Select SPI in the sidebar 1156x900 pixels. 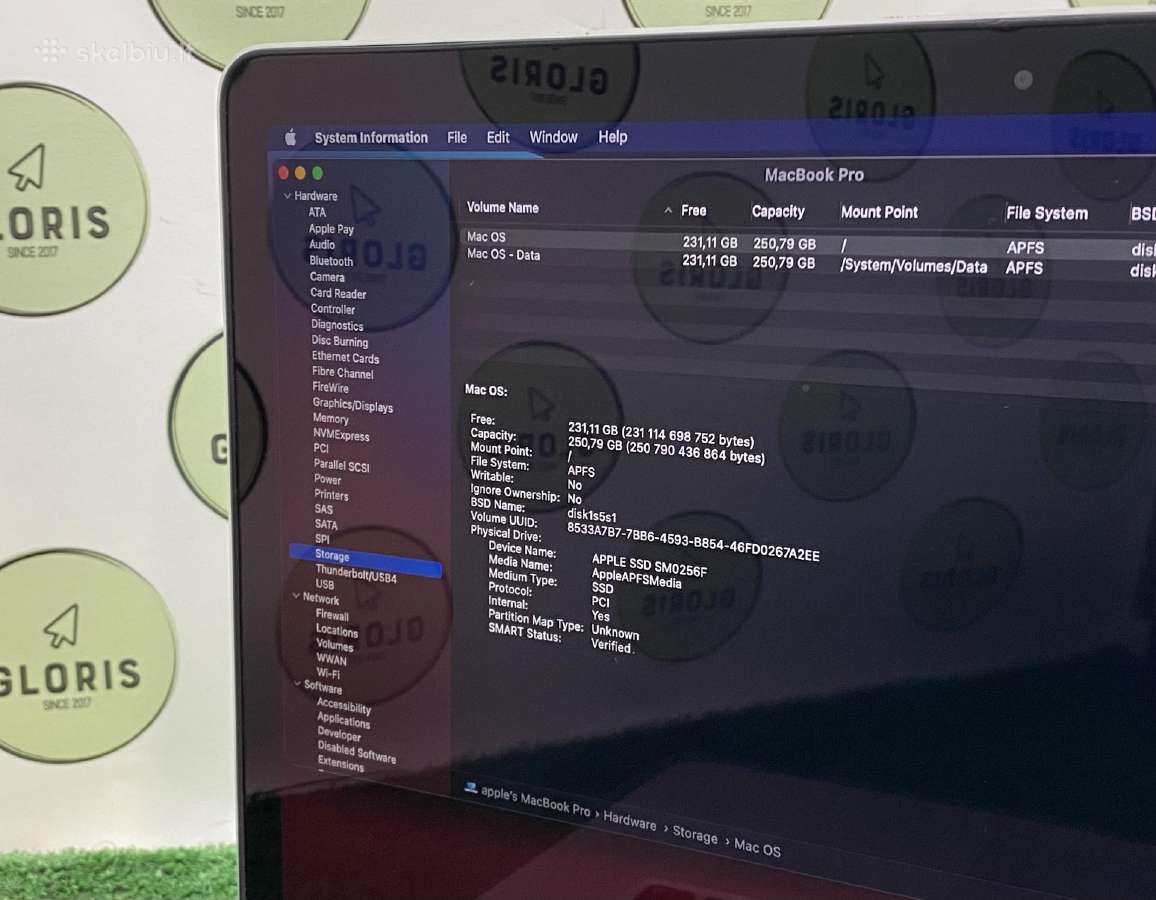click(322, 539)
